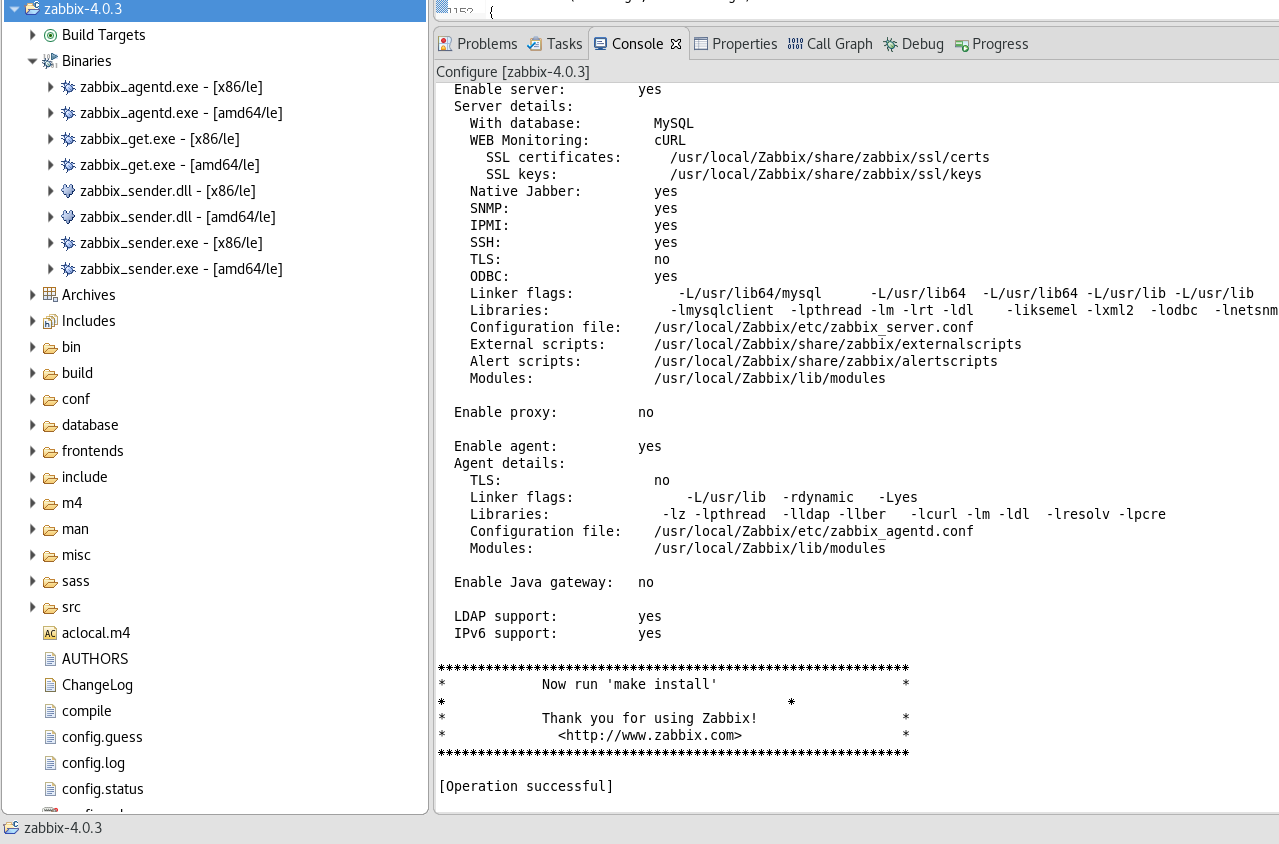Click the Progress tab icon
The height and width of the screenshot is (844, 1279).
[x=961, y=45]
